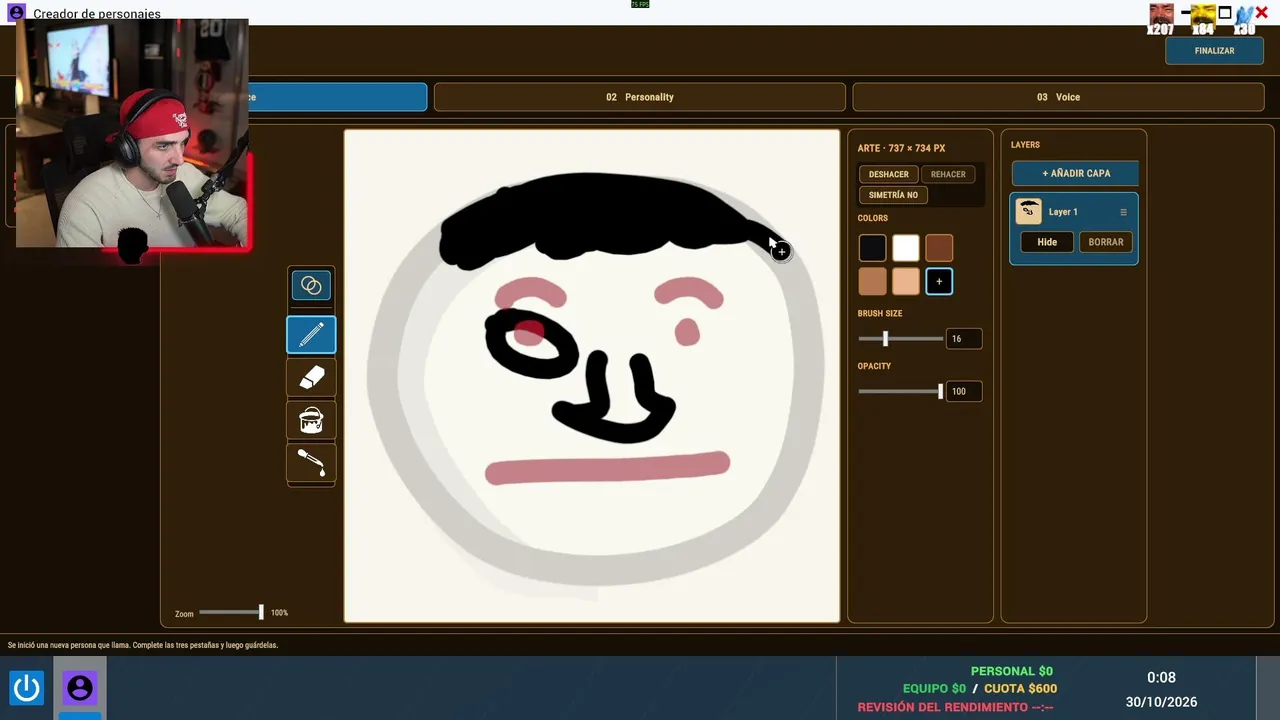Adjust the brush size slider handle

885,339
